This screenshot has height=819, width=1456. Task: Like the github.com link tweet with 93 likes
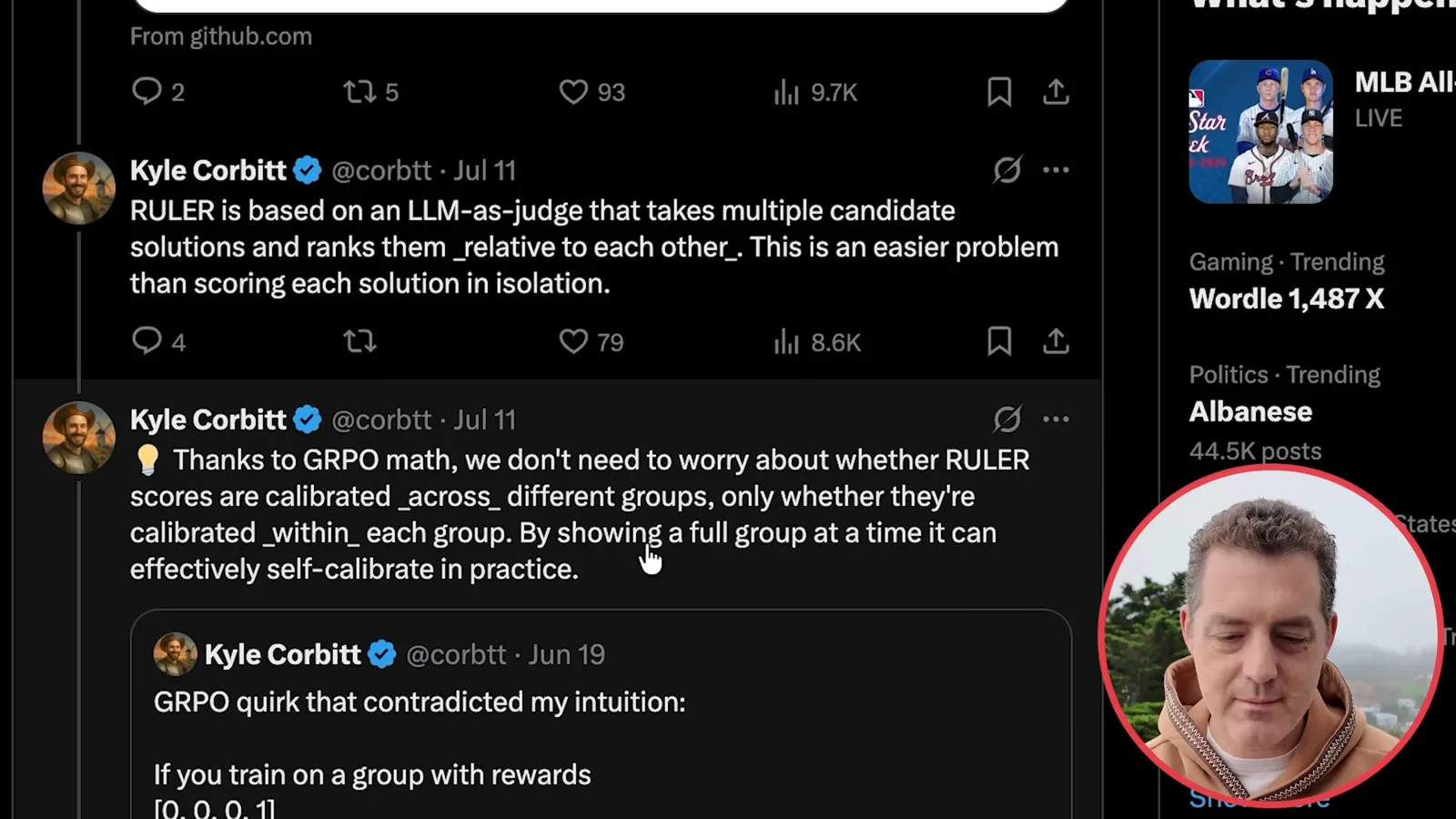tap(591, 92)
